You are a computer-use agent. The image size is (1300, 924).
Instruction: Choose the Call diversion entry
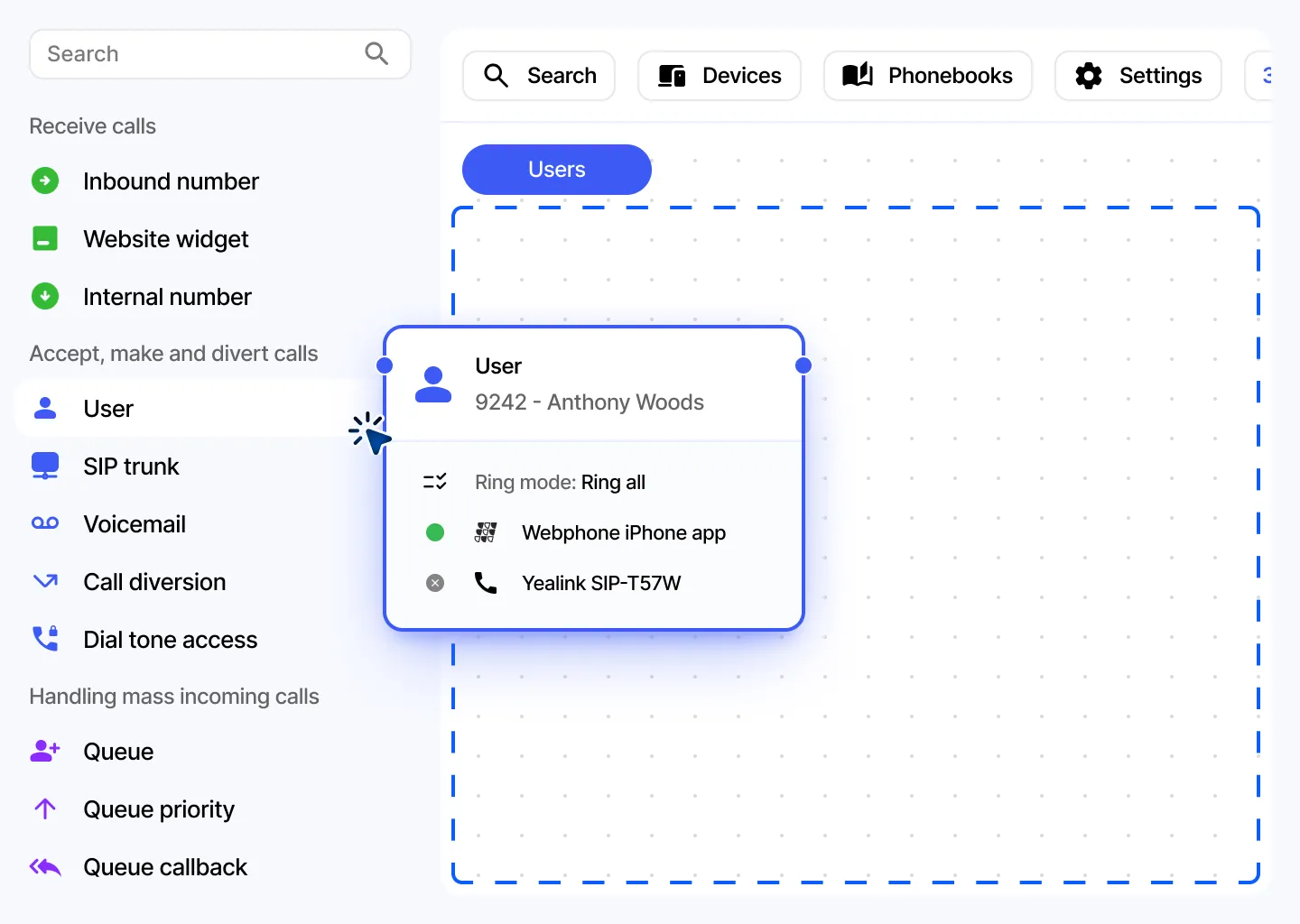tap(154, 582)
